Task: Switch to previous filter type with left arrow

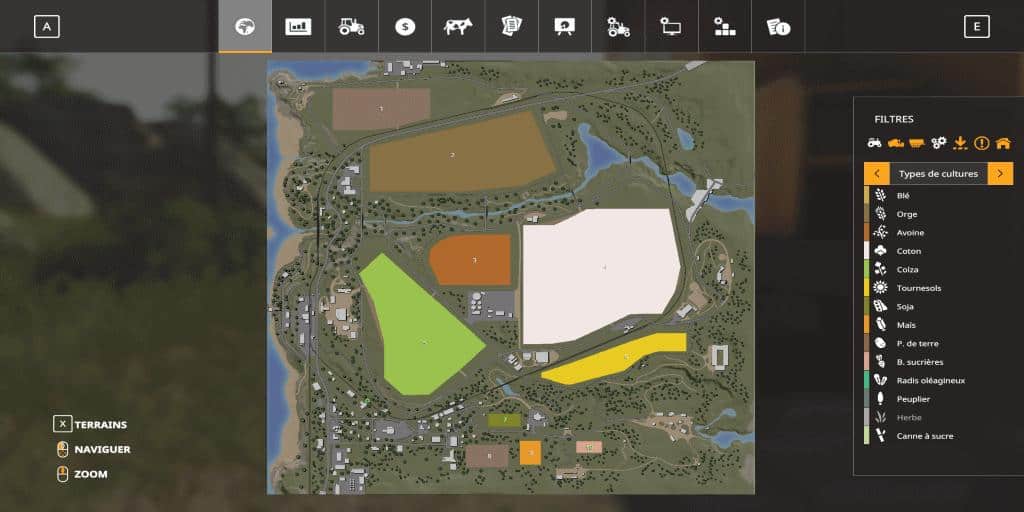Action: pyautogui.click(x=877, y=174)
